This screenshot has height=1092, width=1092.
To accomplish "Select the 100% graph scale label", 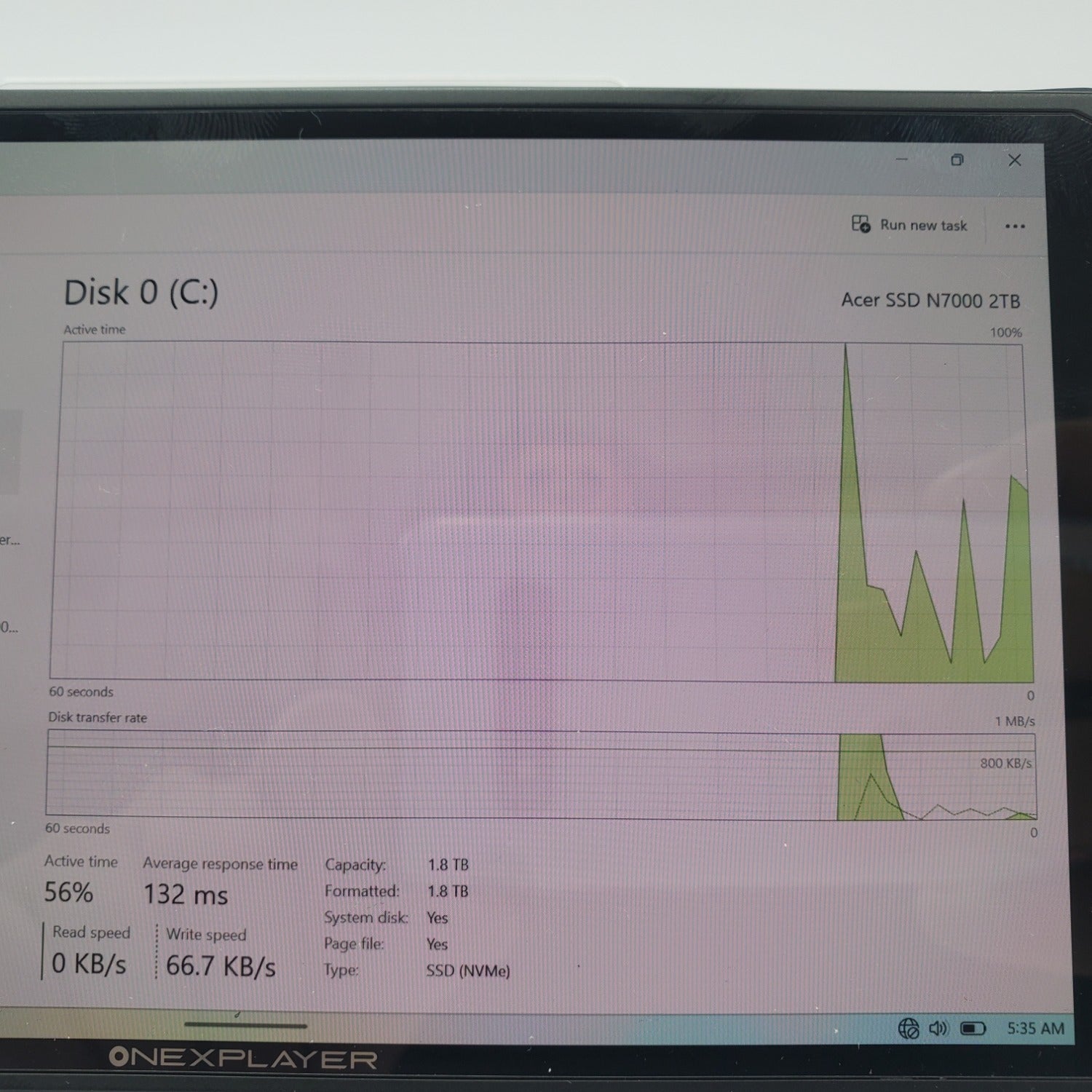I will pyautogui.click(x=1006, y=333).
